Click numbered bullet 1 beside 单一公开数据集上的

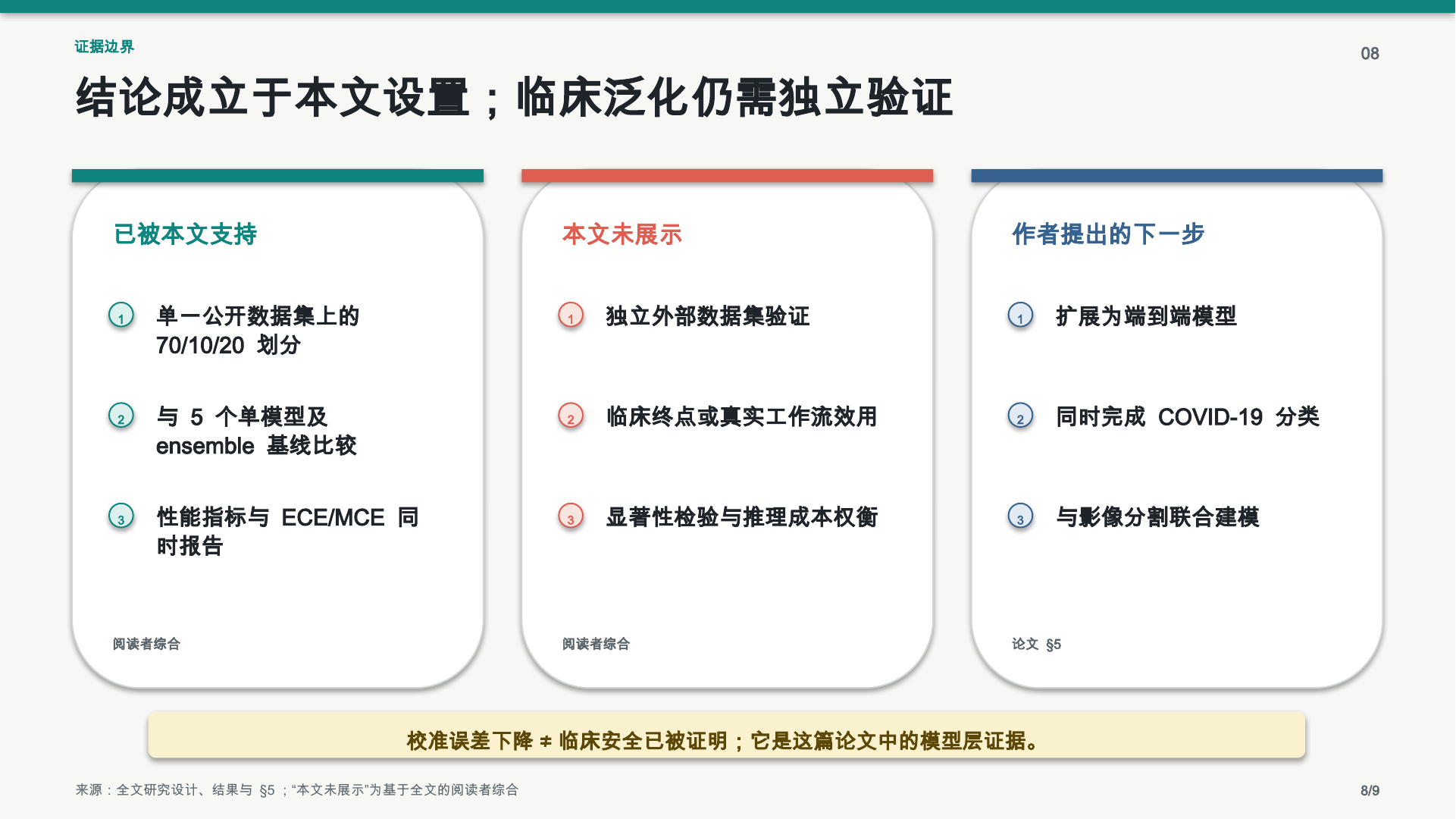121,315
